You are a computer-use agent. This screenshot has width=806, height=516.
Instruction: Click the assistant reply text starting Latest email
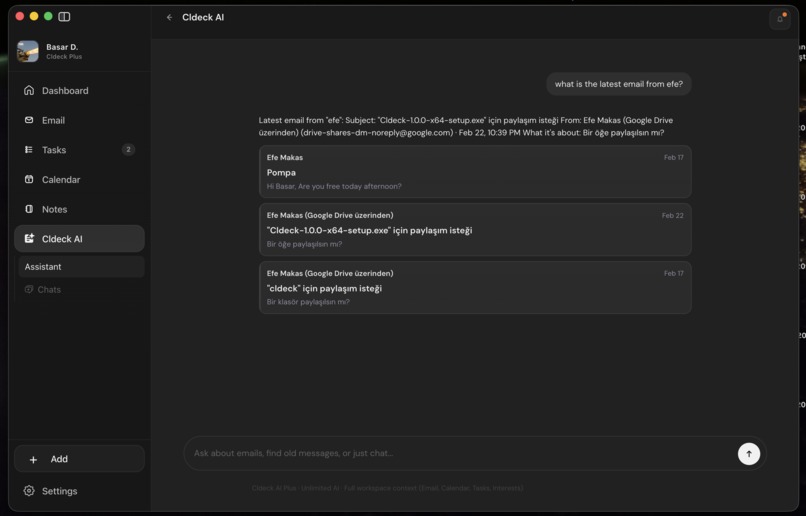pyautogui.click(x=466, y=126)
